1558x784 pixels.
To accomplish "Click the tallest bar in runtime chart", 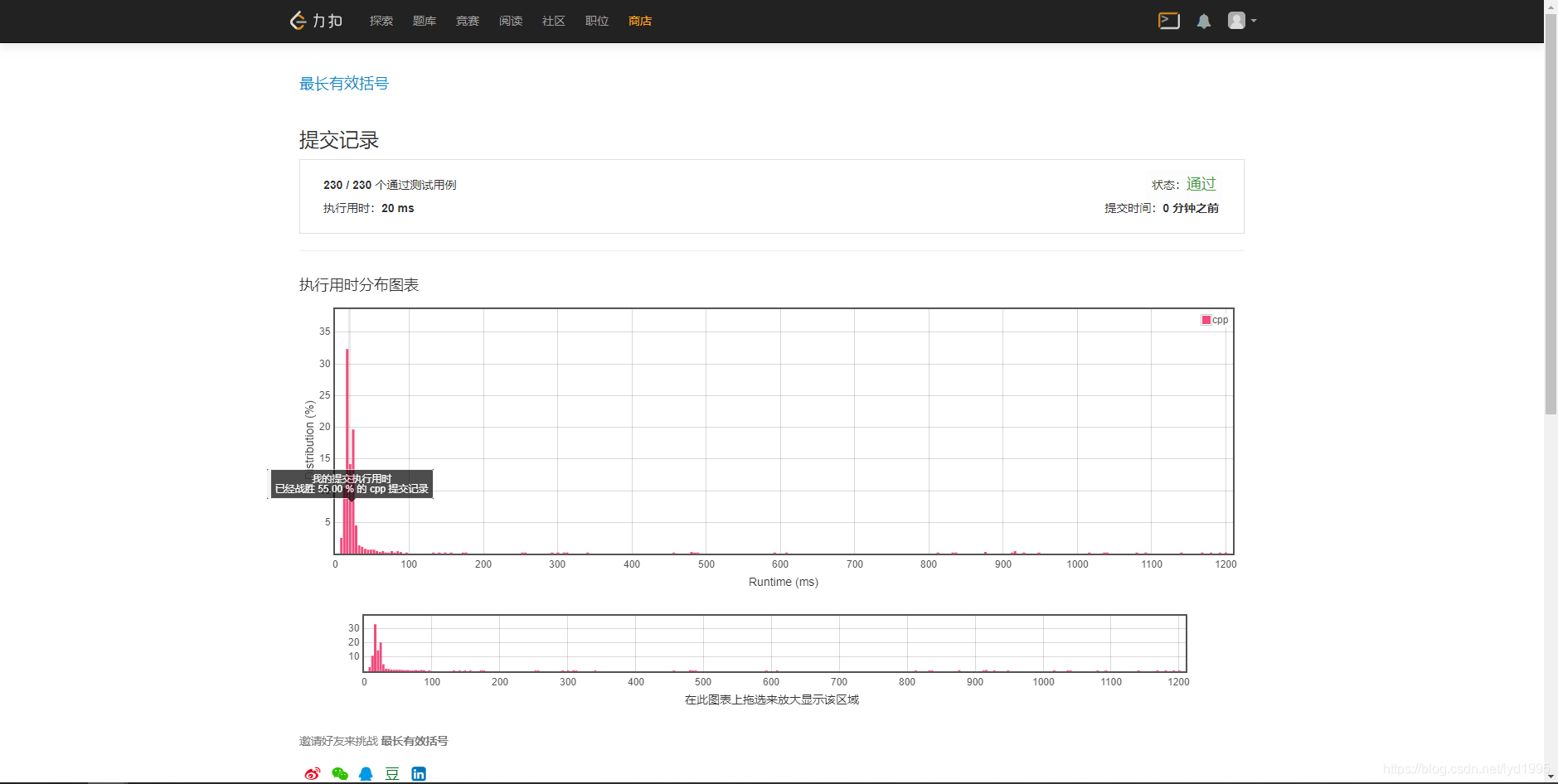I will [347, 452].
